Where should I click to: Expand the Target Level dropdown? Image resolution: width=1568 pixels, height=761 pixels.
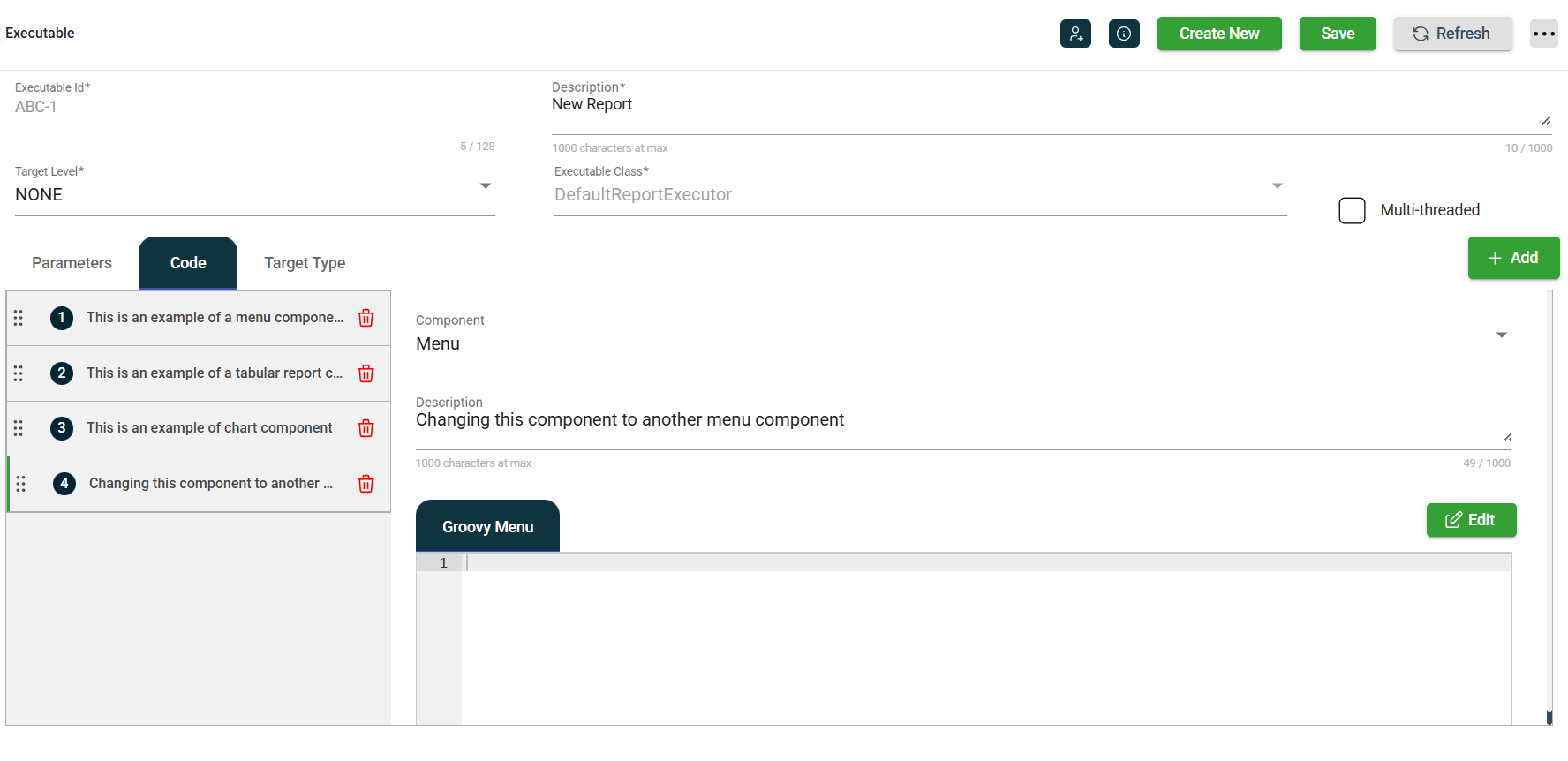(485, 186)
